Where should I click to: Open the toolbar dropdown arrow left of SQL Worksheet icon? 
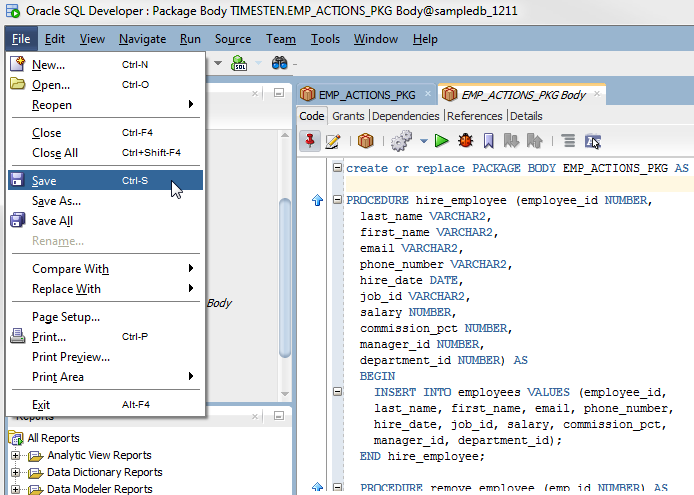click(218, 63)
